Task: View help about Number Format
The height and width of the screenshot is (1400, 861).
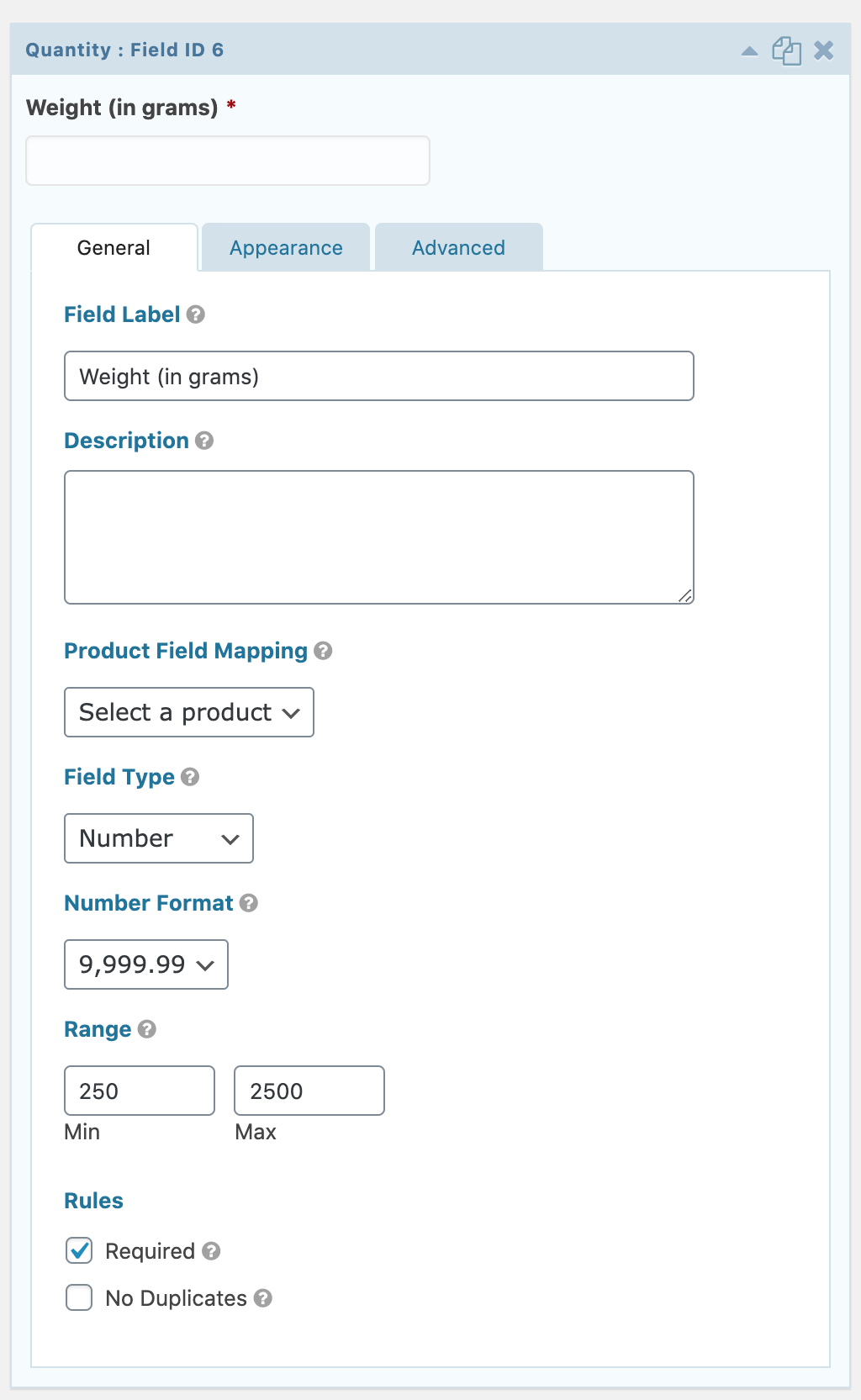Action: pos(250,903)
